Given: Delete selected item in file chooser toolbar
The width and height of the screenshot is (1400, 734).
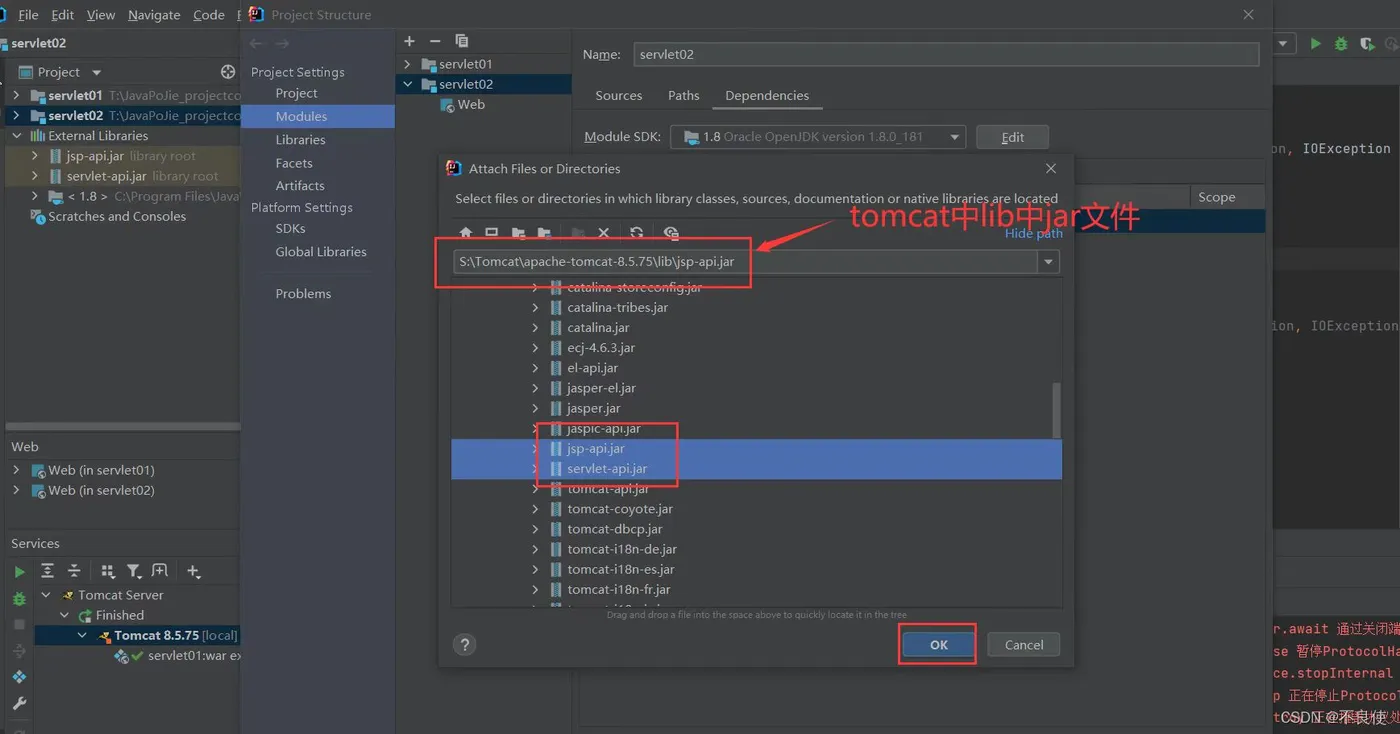Looking at the screenshot, I should click(x=603, y=233).
